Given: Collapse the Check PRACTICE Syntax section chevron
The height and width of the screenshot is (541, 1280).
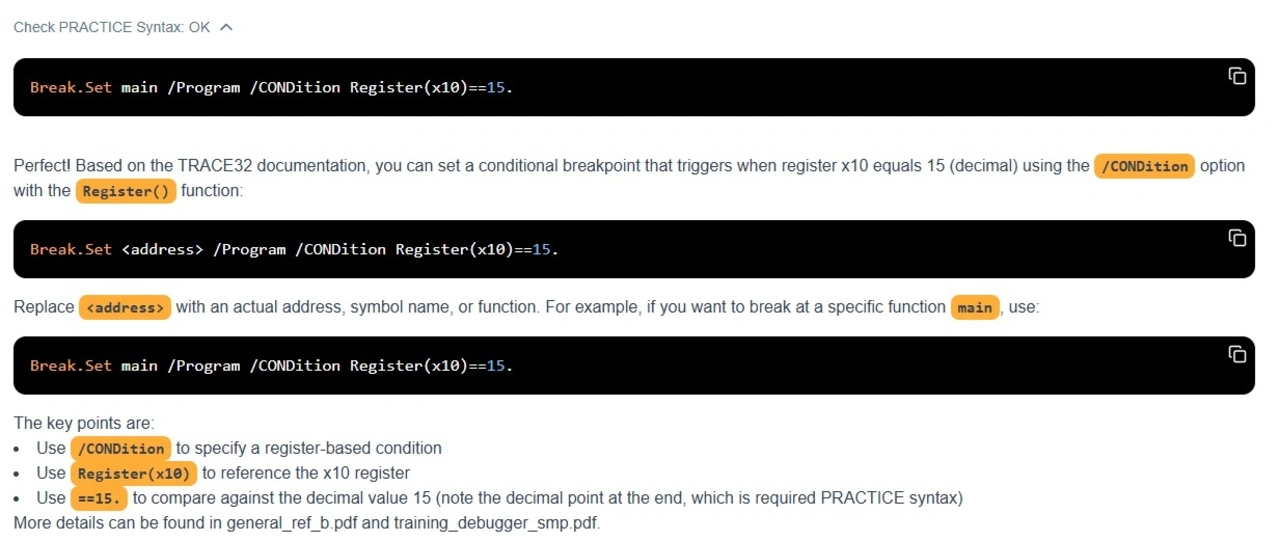Looking at the screenshot, I should click(x=226, y=27).
